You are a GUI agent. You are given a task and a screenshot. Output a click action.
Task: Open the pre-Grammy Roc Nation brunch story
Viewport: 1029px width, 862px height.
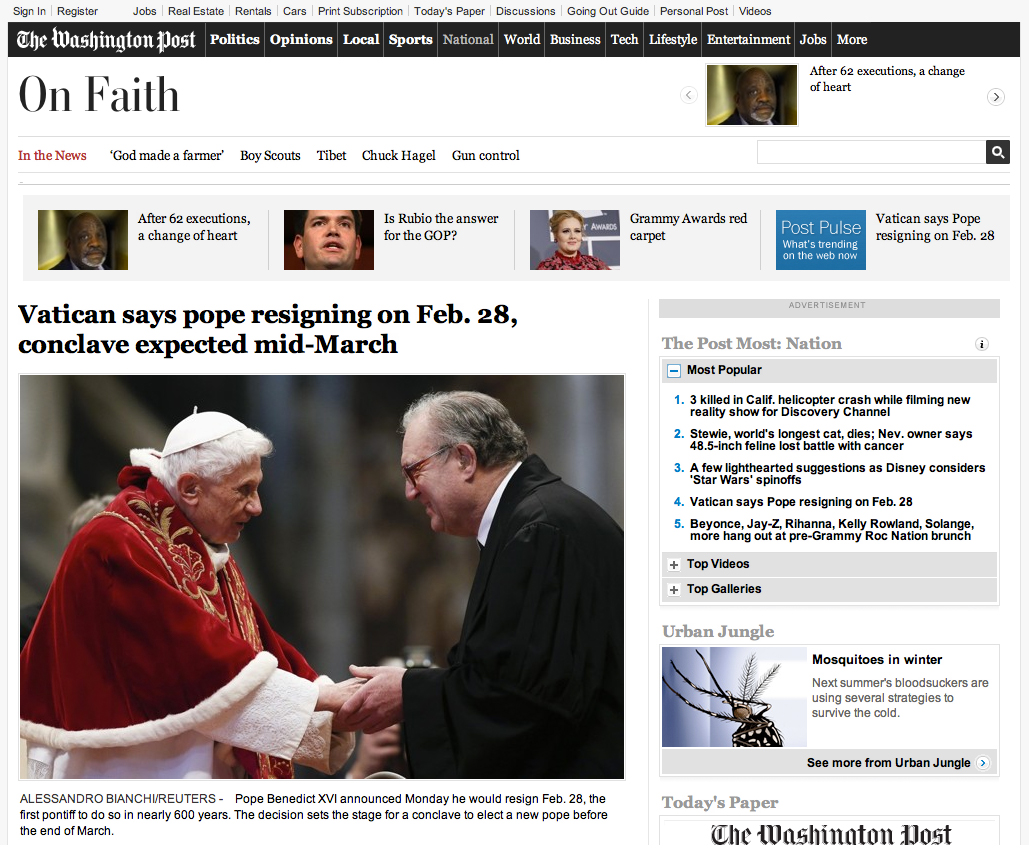tap(831, 530)
